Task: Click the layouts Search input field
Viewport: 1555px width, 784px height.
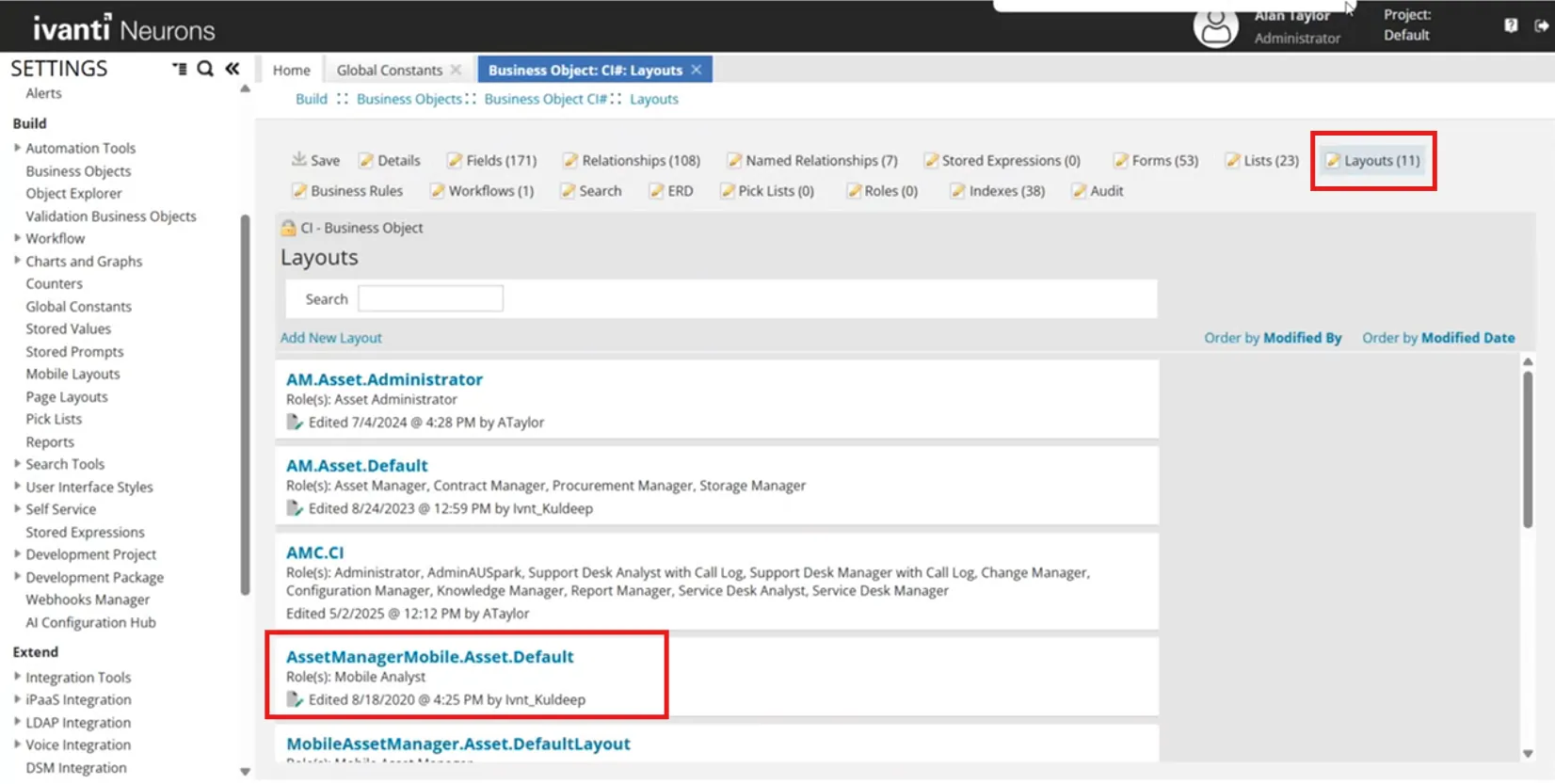Action: click(x=430, y=298)
